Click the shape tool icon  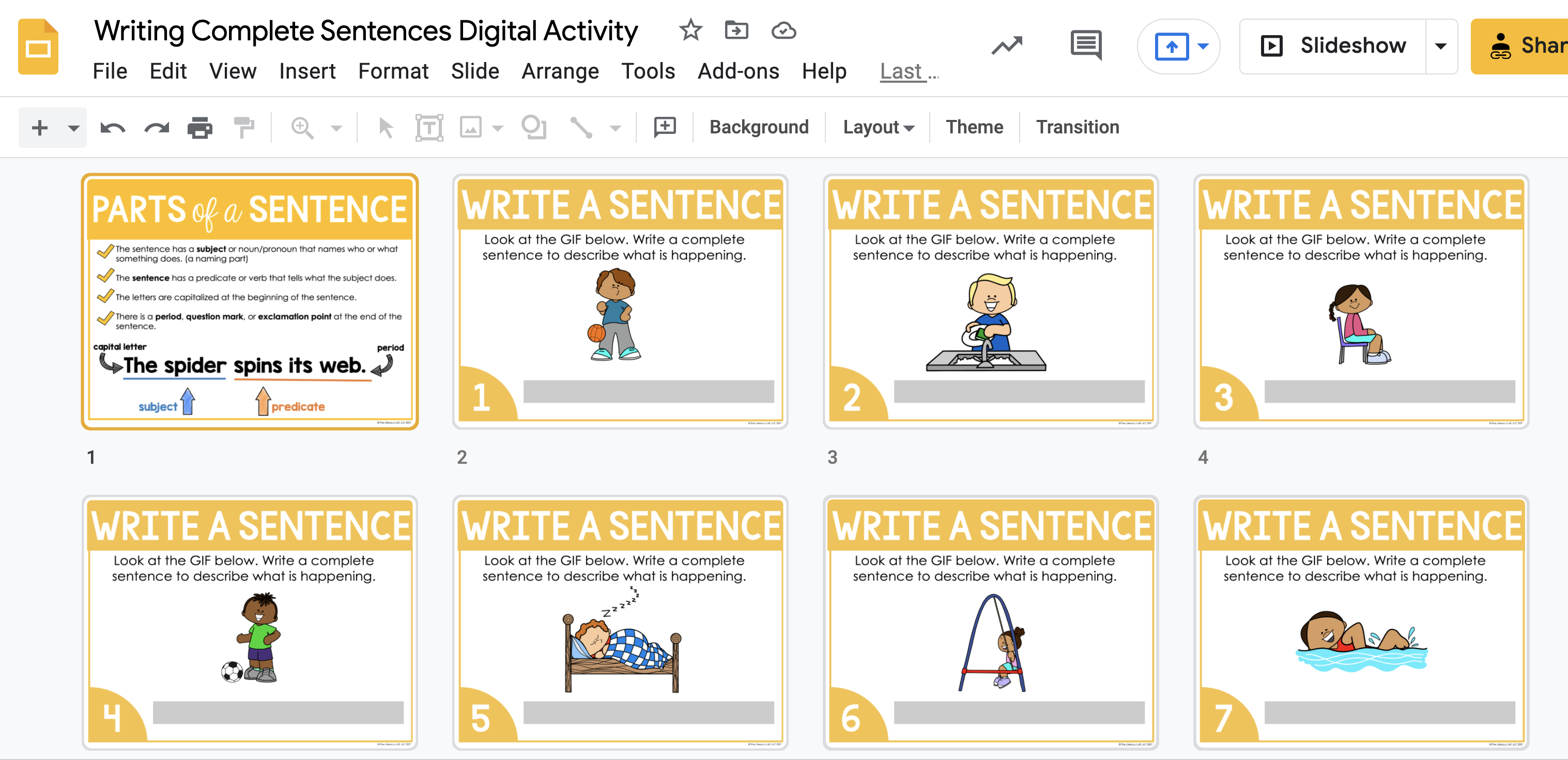534,128
